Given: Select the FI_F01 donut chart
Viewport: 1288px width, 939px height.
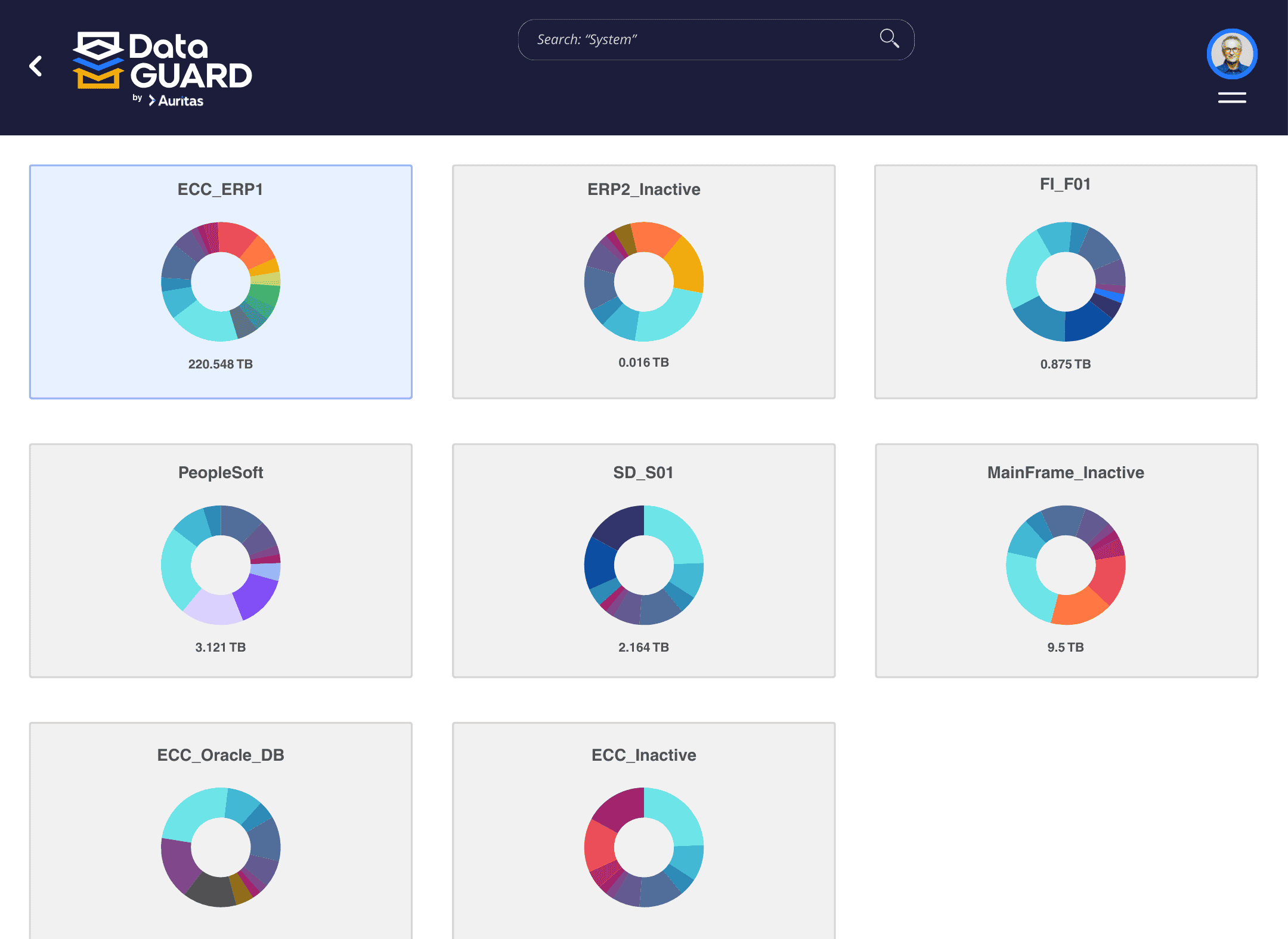Looking at the screenshot, I should click(1065, 281).
